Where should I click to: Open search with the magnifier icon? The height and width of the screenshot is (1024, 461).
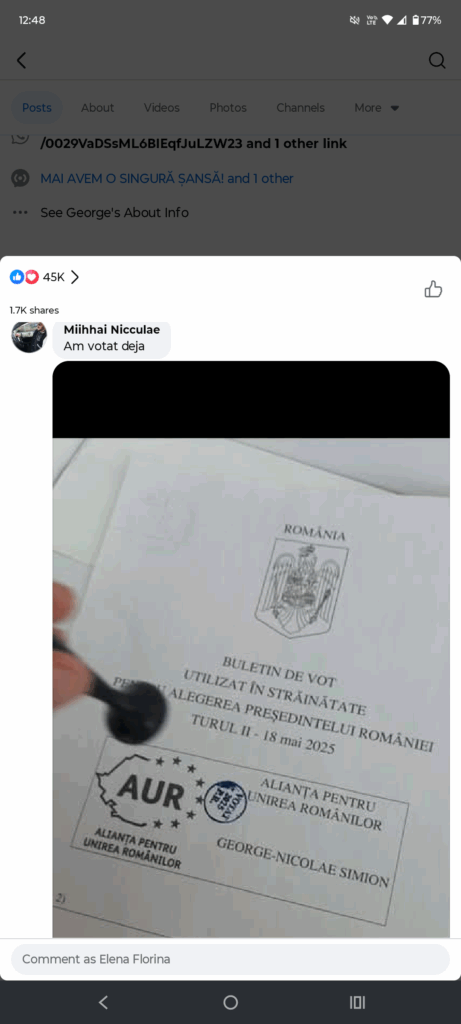437,61
